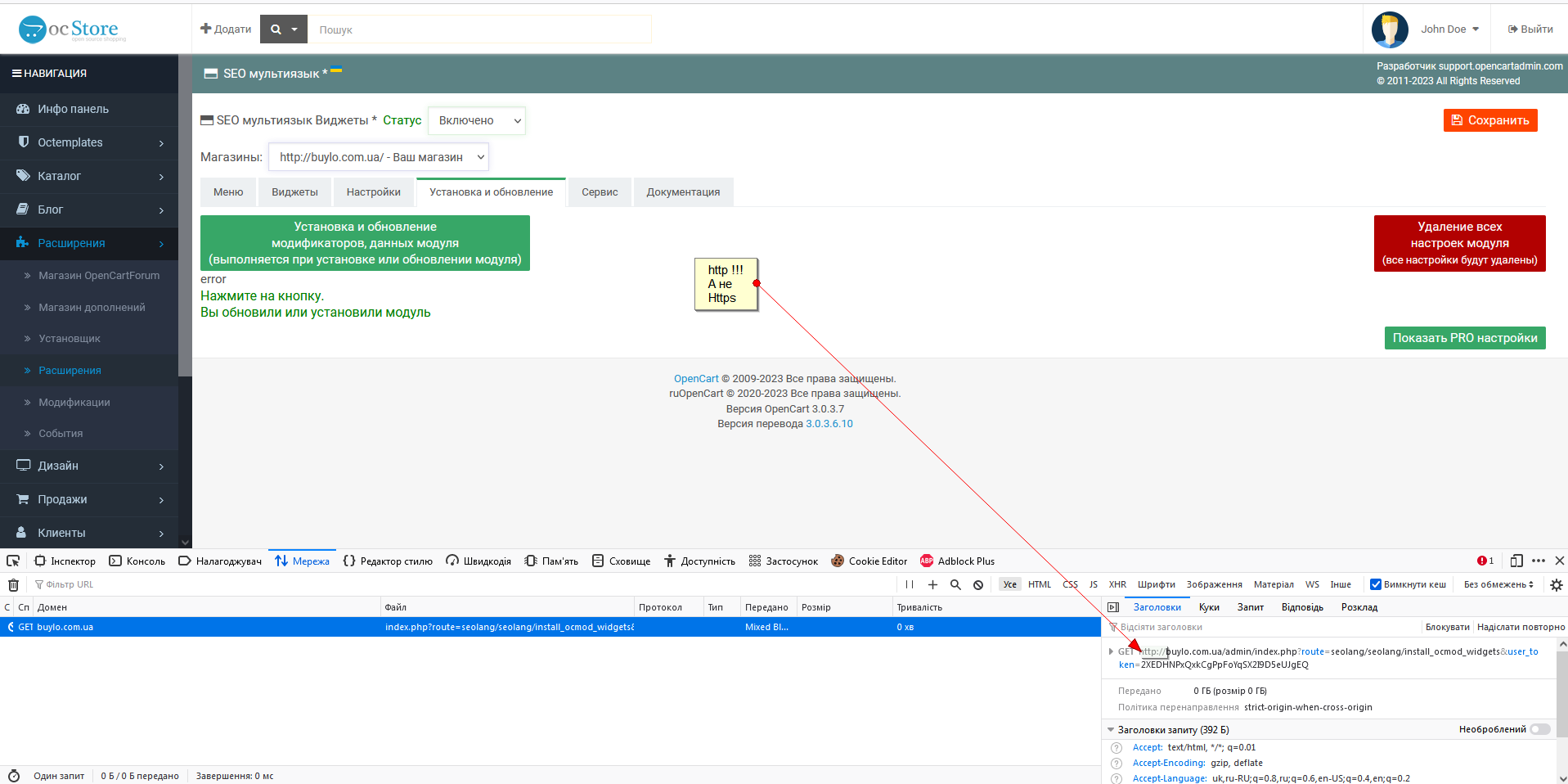Open Магазины store dropdown

[x=379, y=157]
